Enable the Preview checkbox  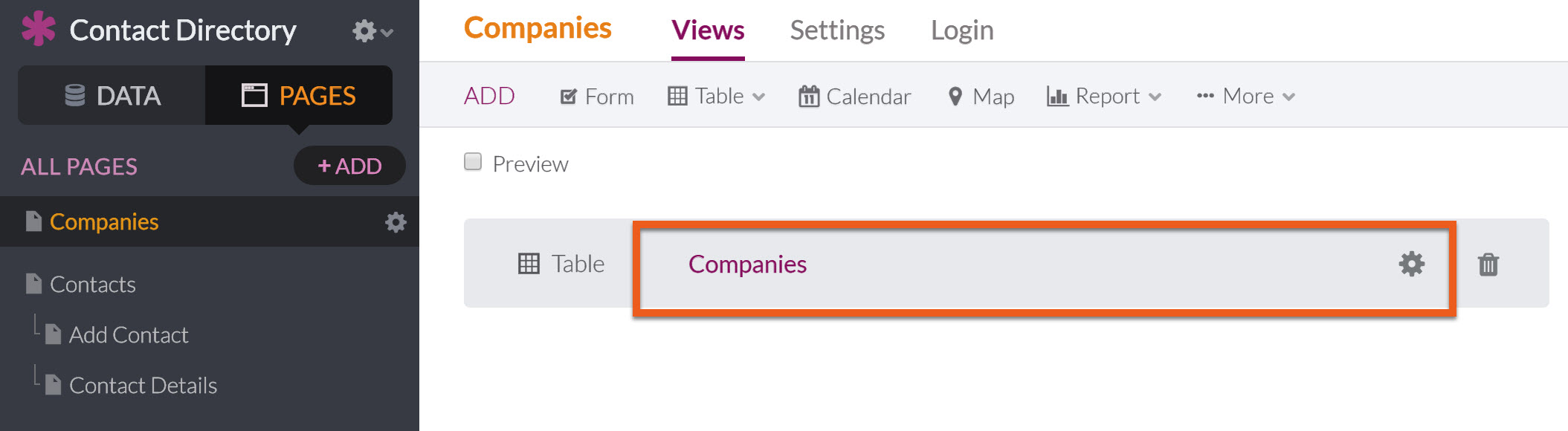point(473,162)
